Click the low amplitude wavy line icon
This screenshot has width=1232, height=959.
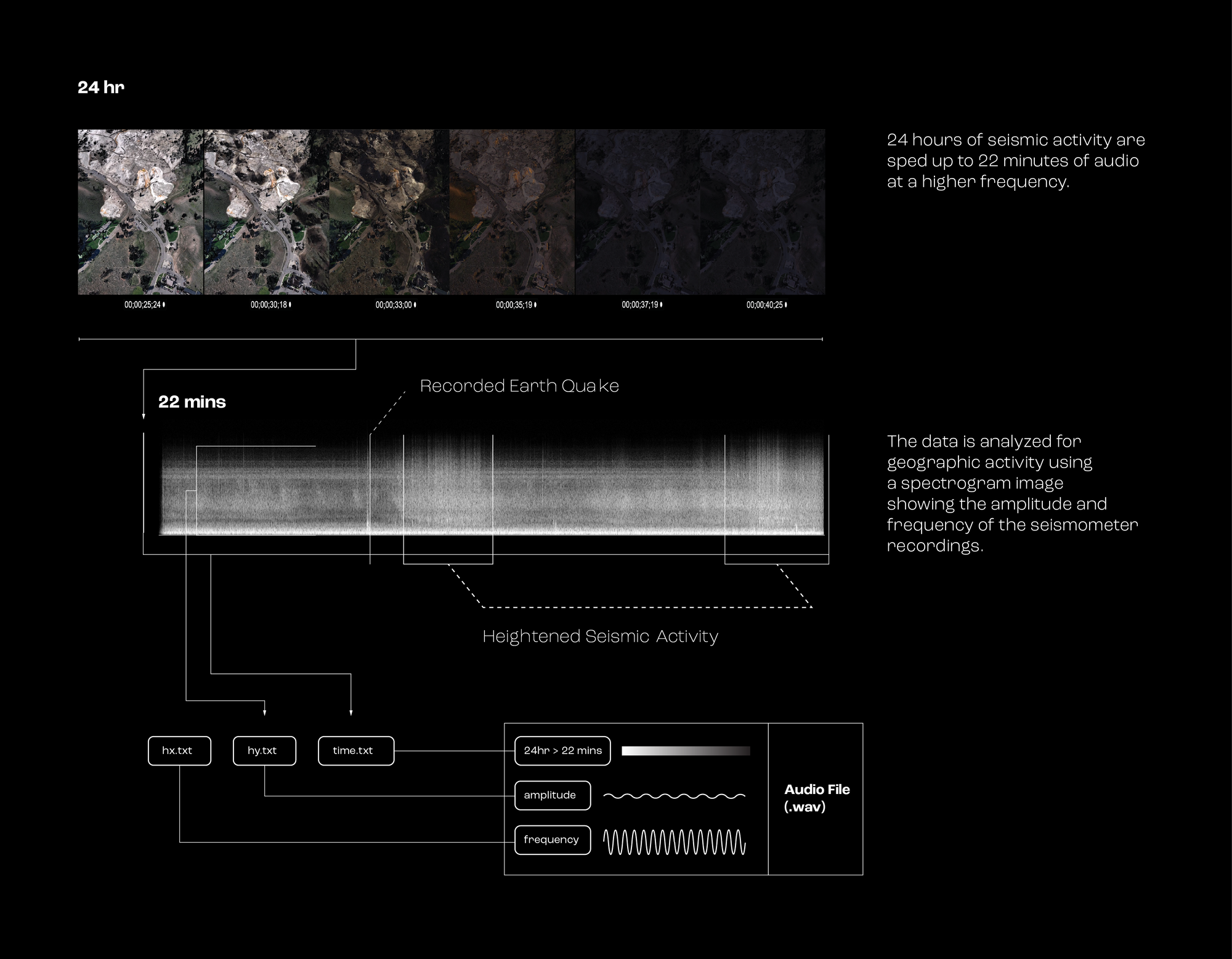pos(674,796)
